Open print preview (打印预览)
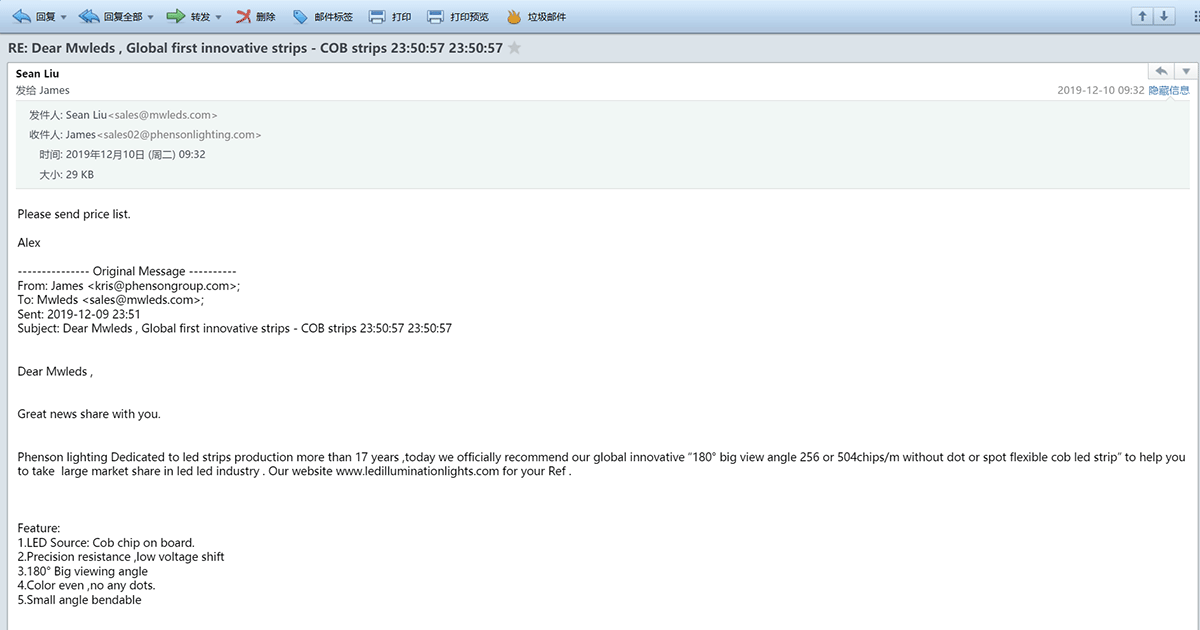 tap(458, 17)
